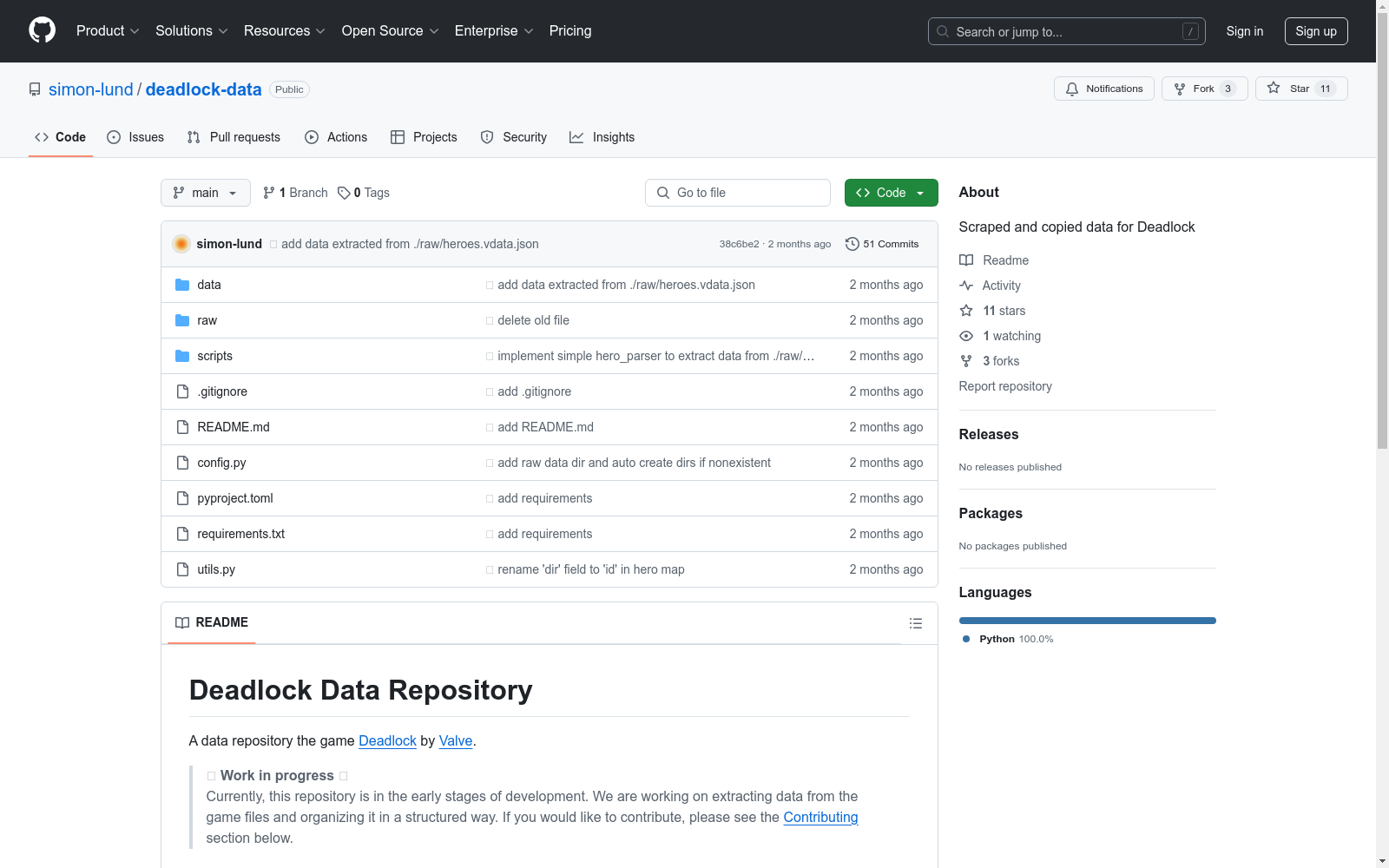Click the GitHub octocat logo
Image resolution: width=1389 pixels, height=868 pixels.
point(42,30)
